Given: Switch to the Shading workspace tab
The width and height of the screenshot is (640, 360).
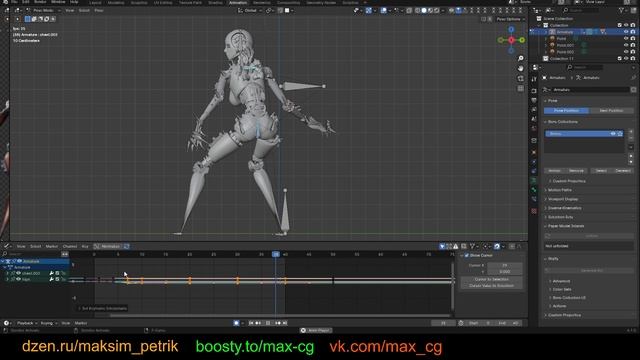Looking at the screenshot, I should click(216, 2).
